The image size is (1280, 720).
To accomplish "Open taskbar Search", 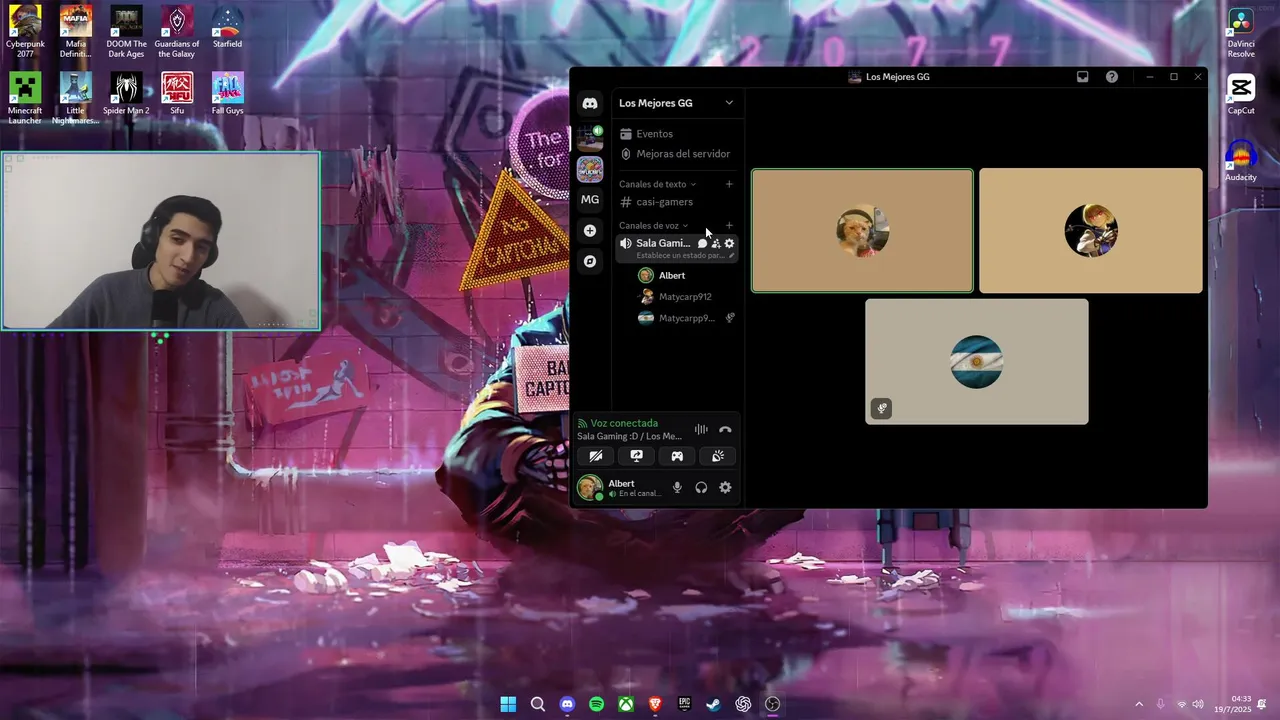I will tap(538, 704).
